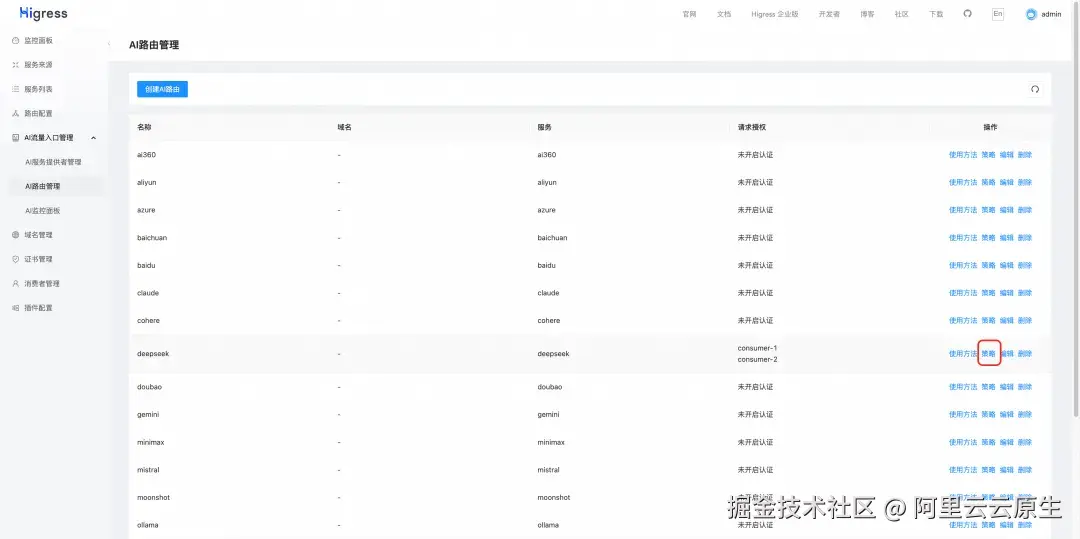1080x539 pixels.
Task: Open 社区 link in top navigation
Action: point(902,14)
